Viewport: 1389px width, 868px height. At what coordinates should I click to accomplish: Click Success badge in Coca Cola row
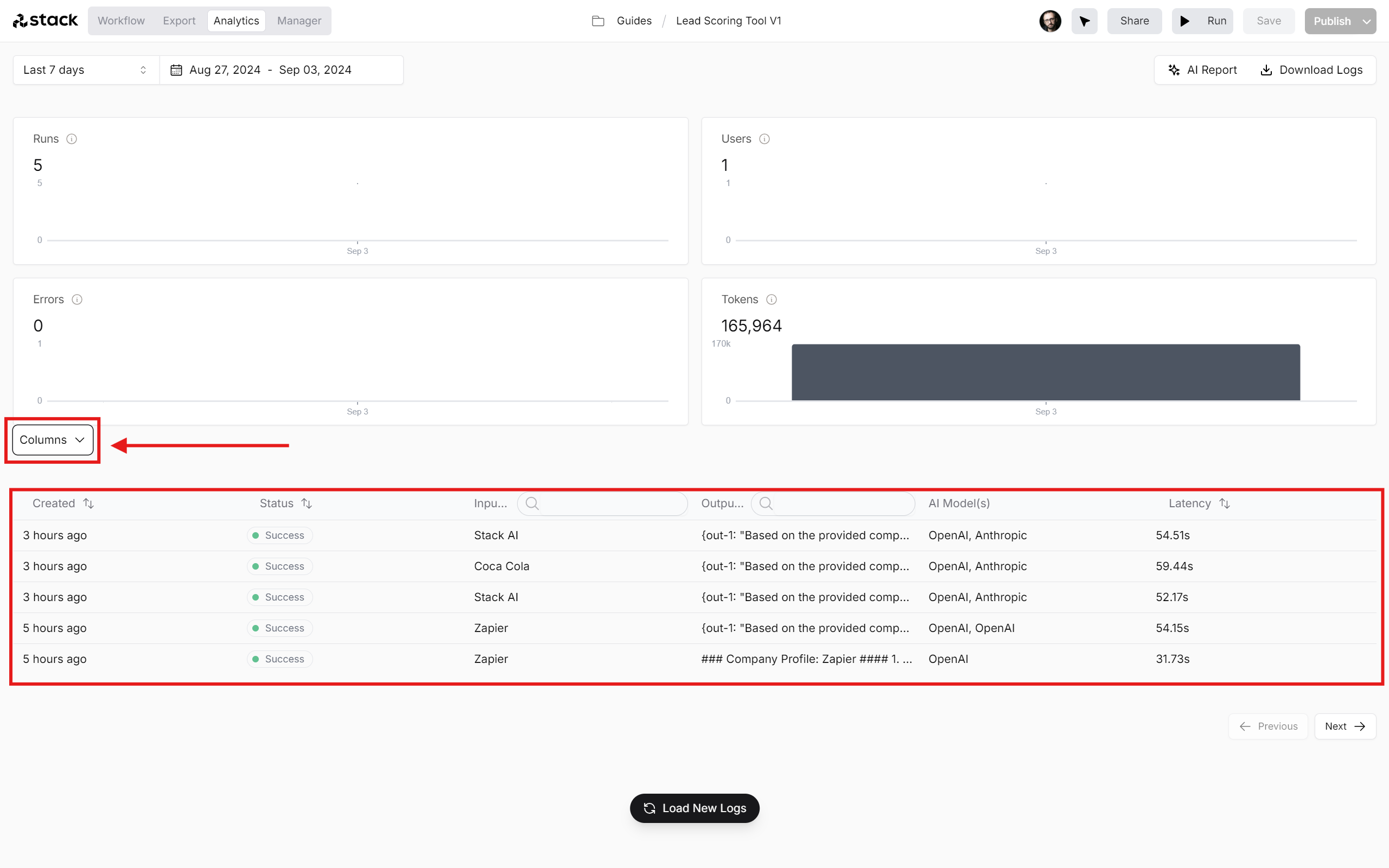click(x=280, y=566)
